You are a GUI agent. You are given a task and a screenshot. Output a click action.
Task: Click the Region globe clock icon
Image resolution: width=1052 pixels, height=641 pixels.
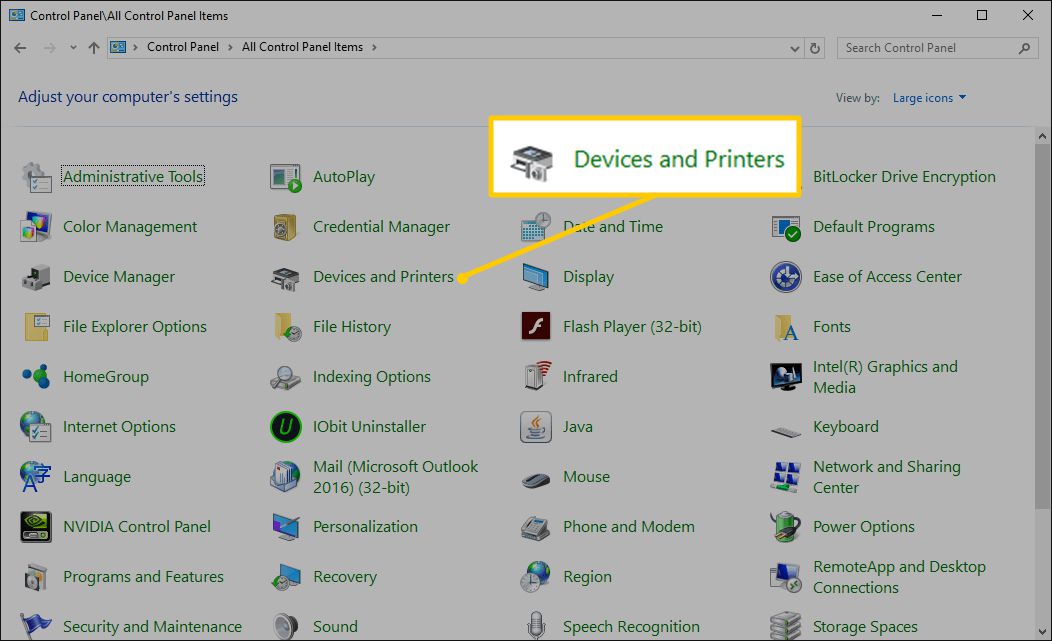point(535,577)
